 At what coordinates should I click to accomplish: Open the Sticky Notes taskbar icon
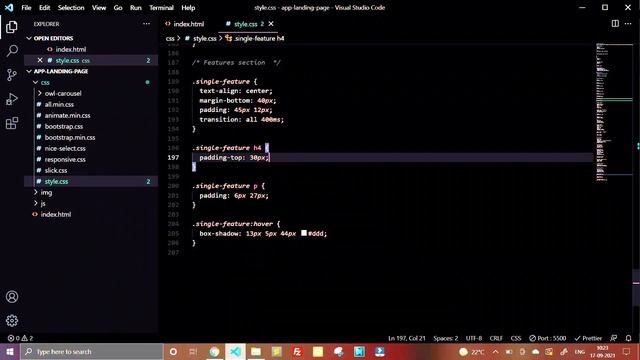click(x=318, y=351)
